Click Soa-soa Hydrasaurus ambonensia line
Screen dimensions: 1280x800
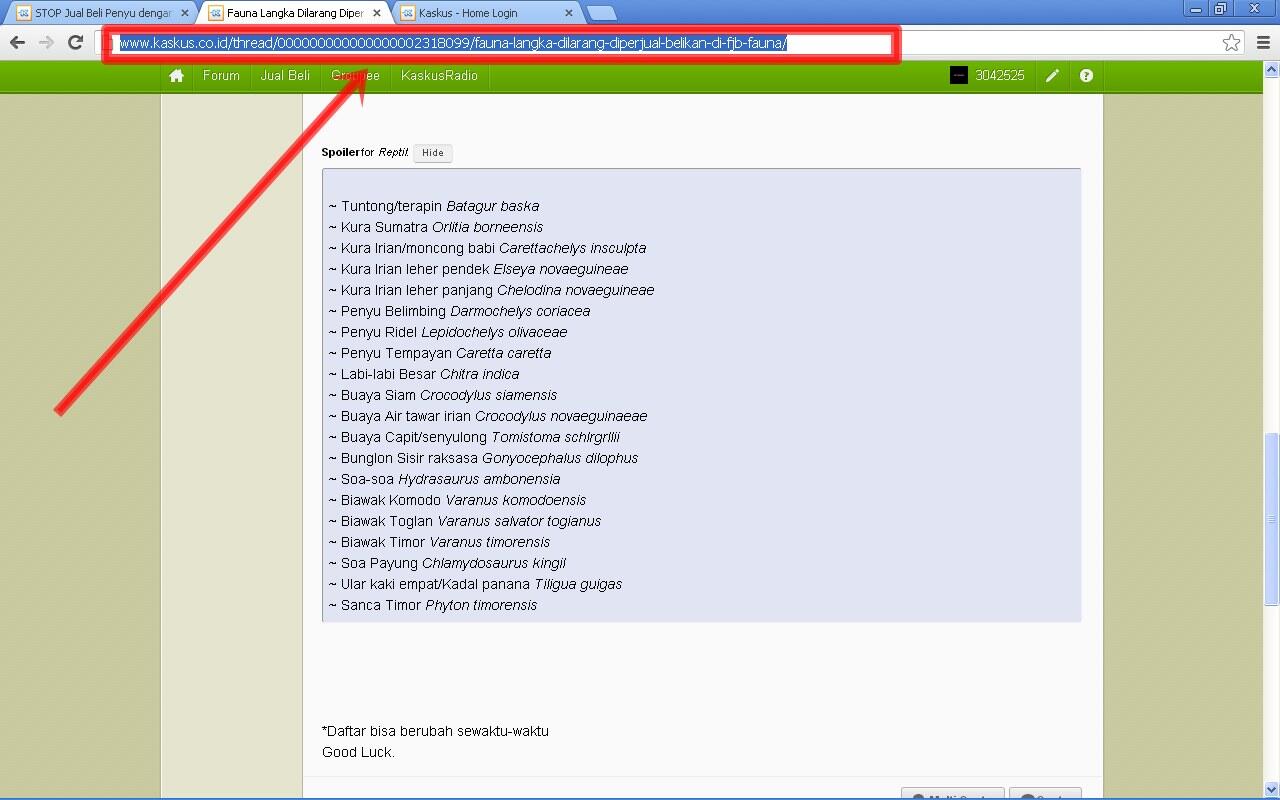(x=444, y=479)
